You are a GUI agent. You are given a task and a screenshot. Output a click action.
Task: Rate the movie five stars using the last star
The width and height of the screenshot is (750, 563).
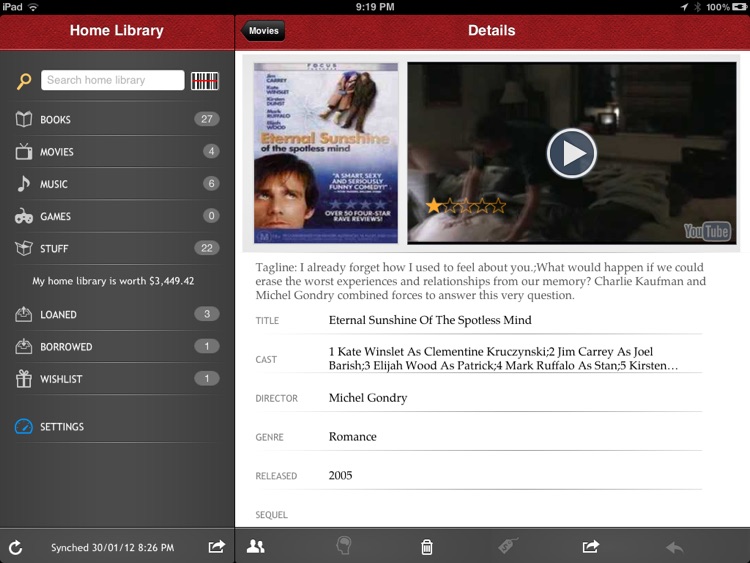(498, 206)
